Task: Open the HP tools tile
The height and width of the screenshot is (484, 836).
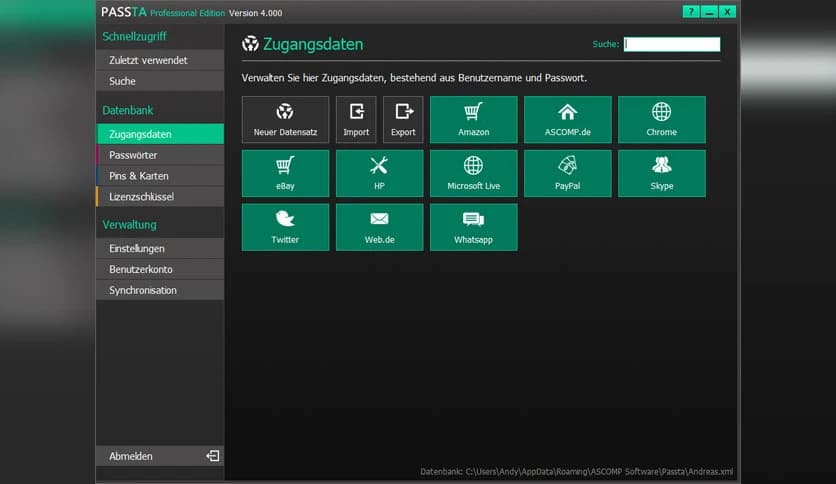Action: pyautogui.click(x=379, y=174)
